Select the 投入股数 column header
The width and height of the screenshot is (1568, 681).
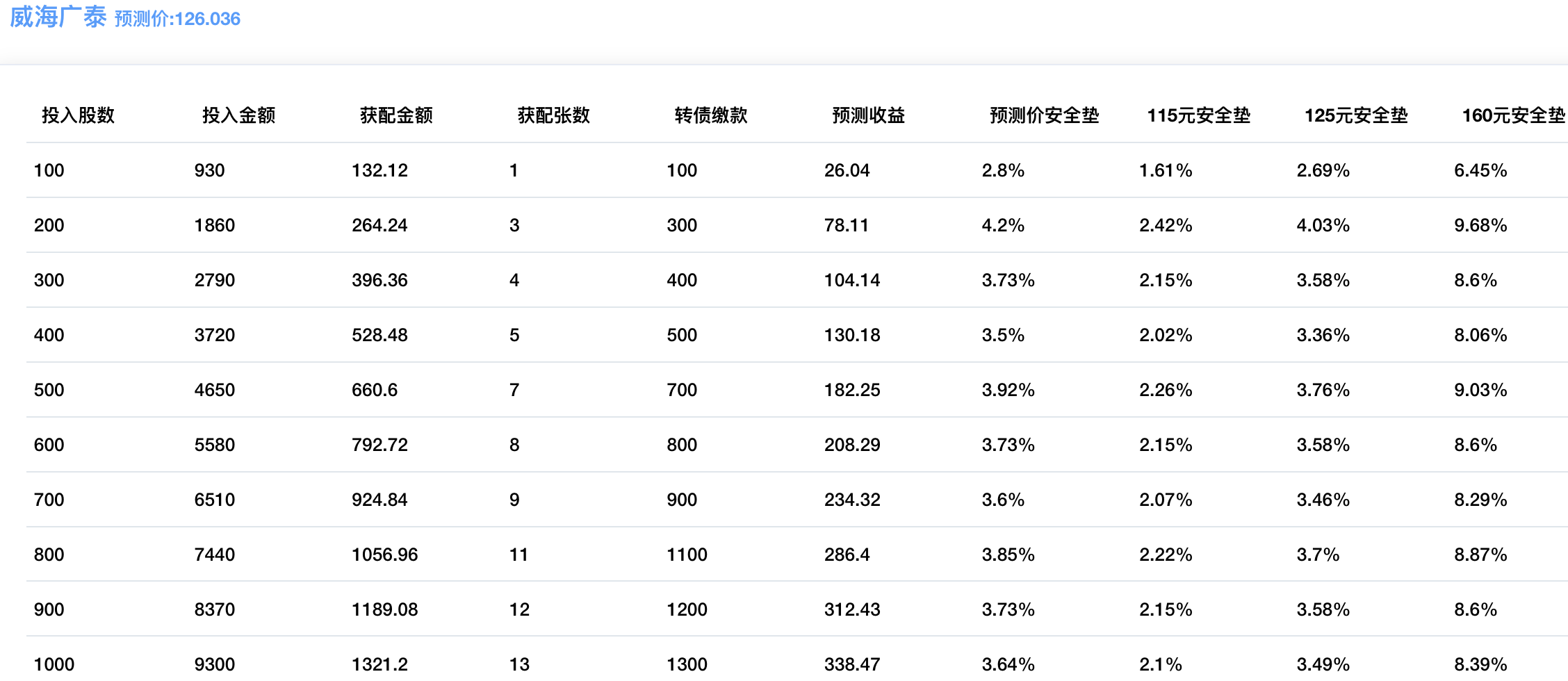(78, 115)
